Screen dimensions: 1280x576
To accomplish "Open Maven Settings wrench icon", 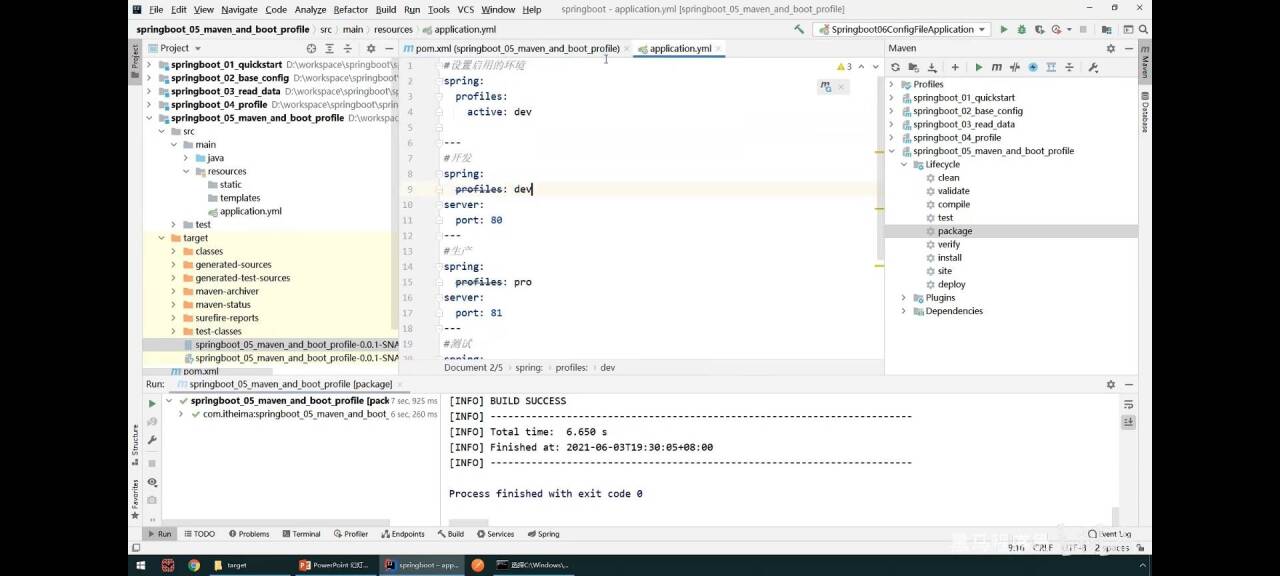I will point(1093,67).
